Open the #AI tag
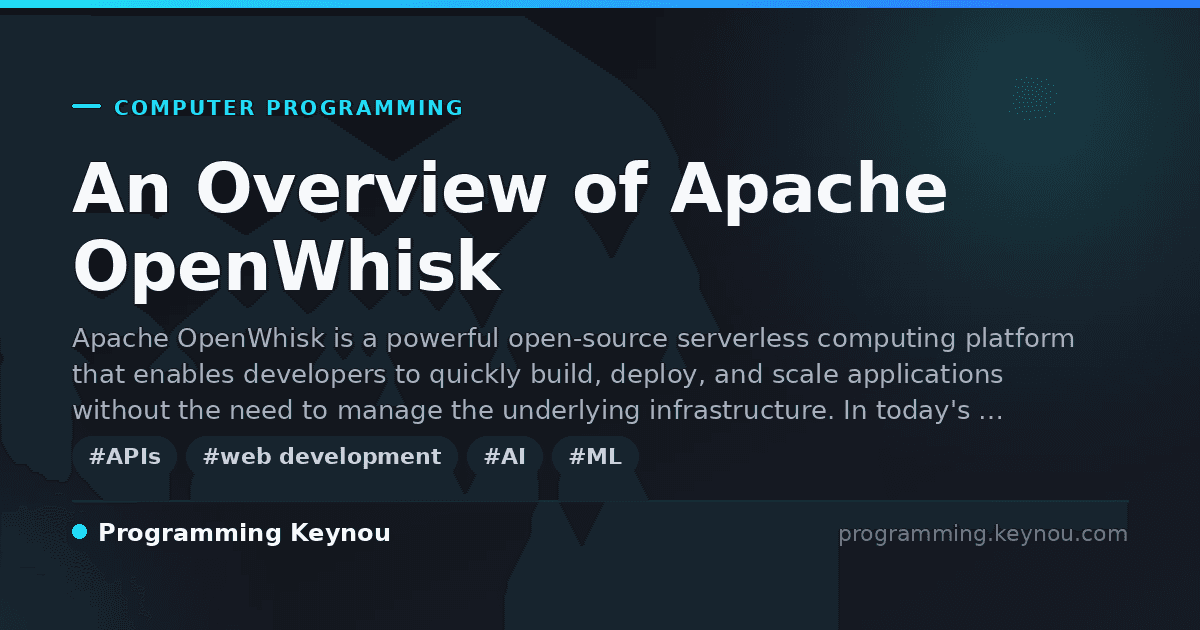The height and width of the screenshot is (630, 1200). coord(505,457)
